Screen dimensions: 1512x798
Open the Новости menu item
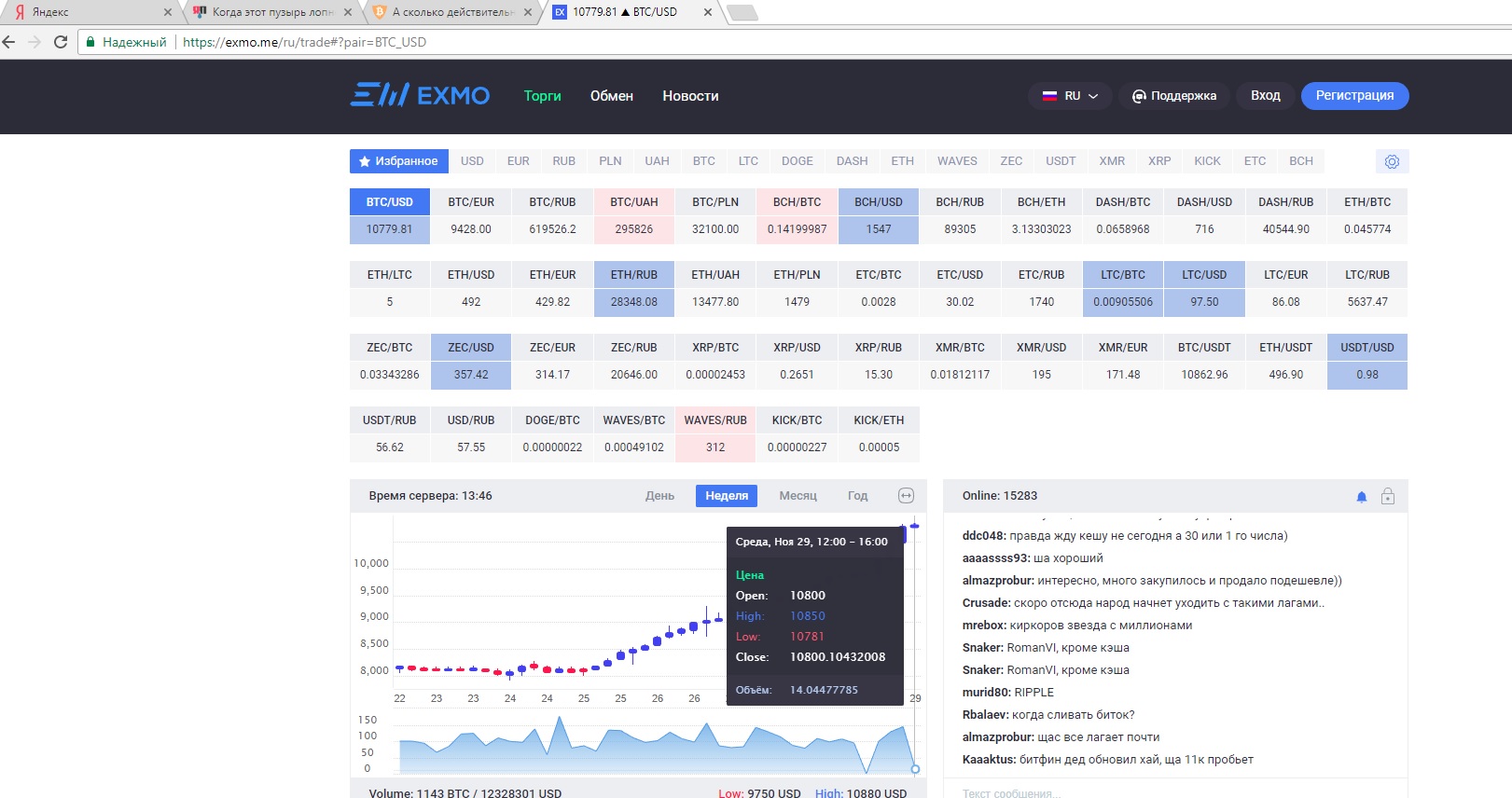(690, 96)
